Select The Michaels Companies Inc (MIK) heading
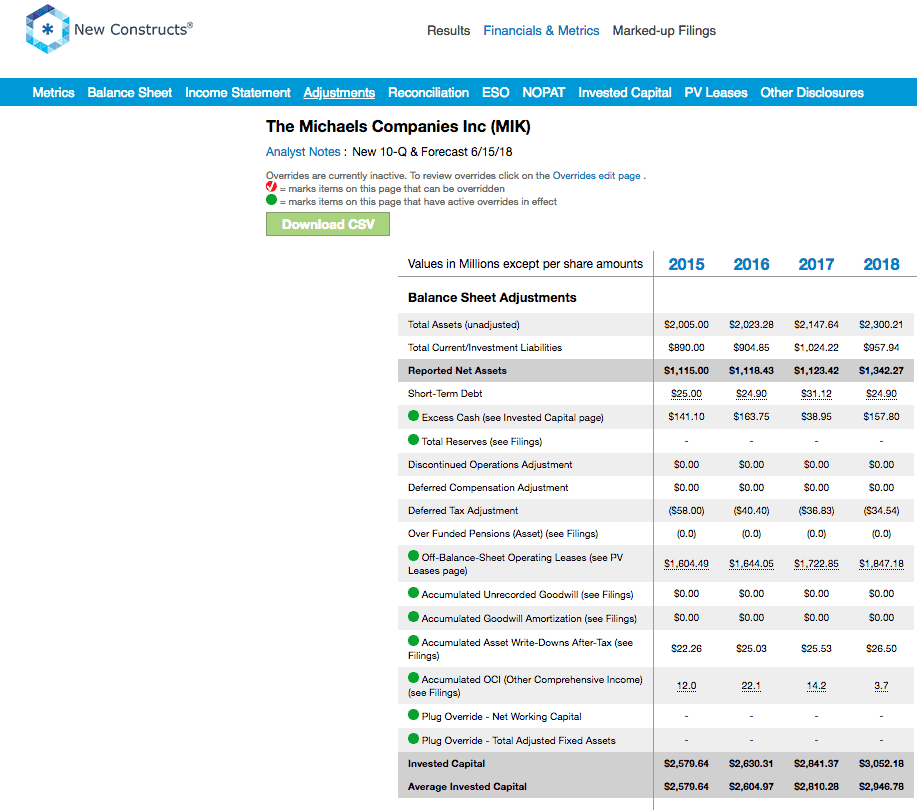Viewport: 917px width, 810px height. (x=398, y=126)
